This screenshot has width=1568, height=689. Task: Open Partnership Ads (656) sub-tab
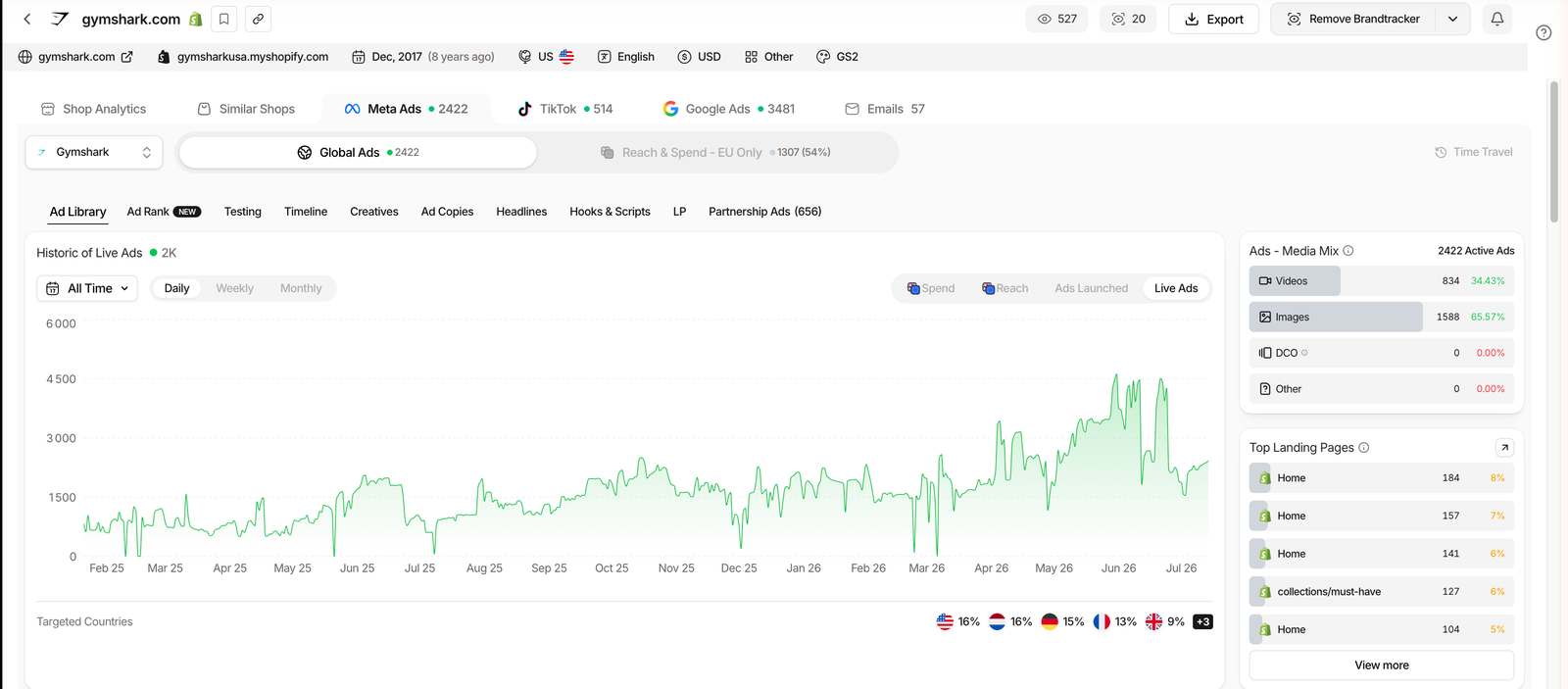764,212
